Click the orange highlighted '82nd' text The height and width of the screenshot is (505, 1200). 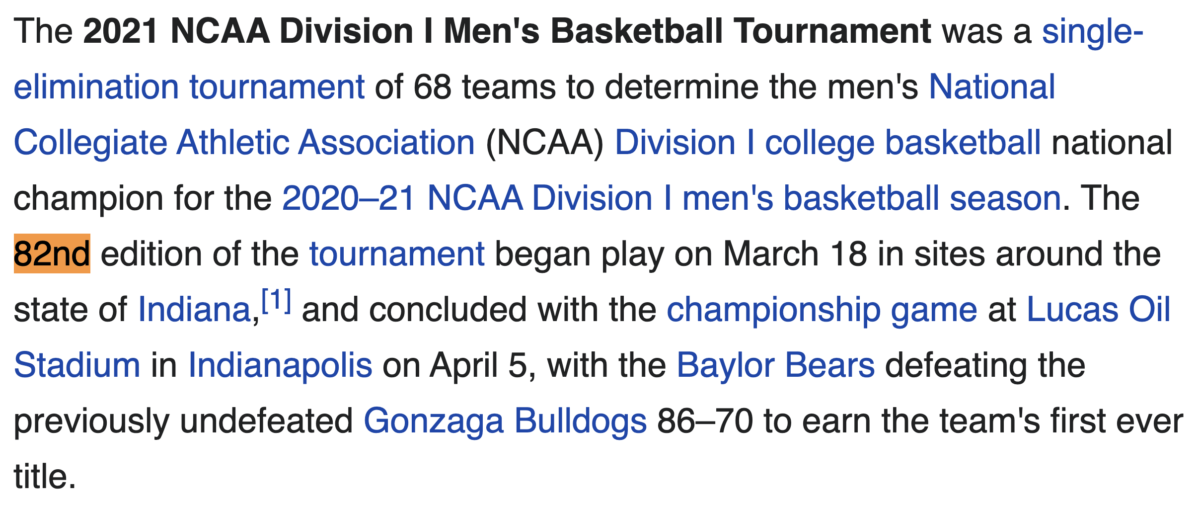[52, 254]
